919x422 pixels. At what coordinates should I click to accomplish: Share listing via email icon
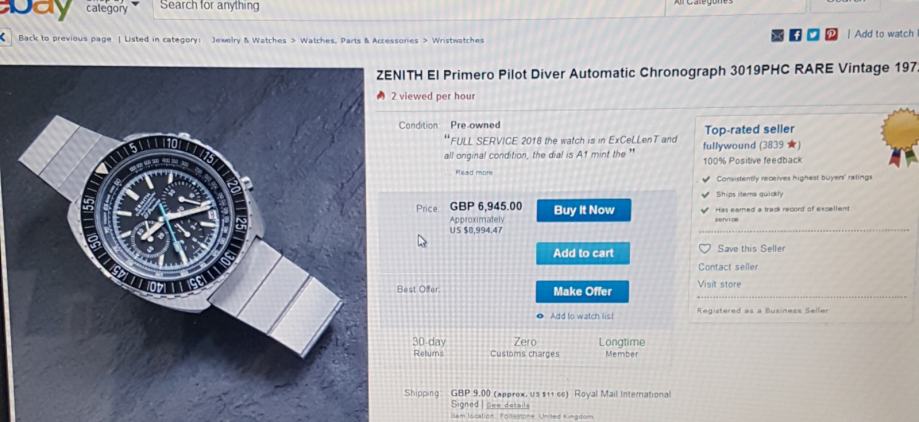779,35
